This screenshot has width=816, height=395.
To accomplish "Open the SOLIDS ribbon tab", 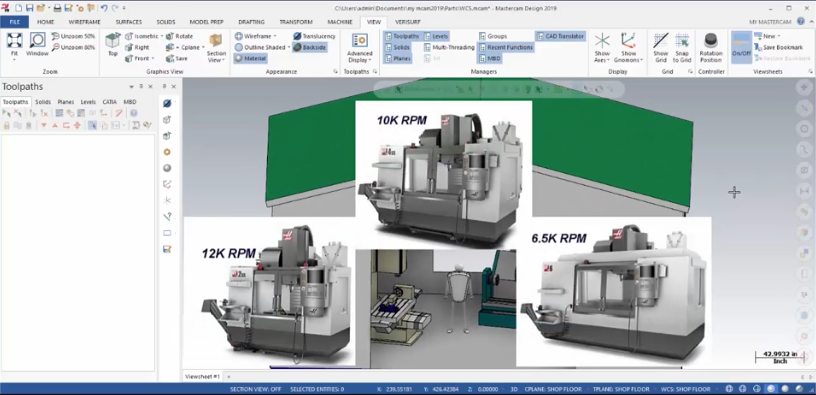I will click(165, 22).
